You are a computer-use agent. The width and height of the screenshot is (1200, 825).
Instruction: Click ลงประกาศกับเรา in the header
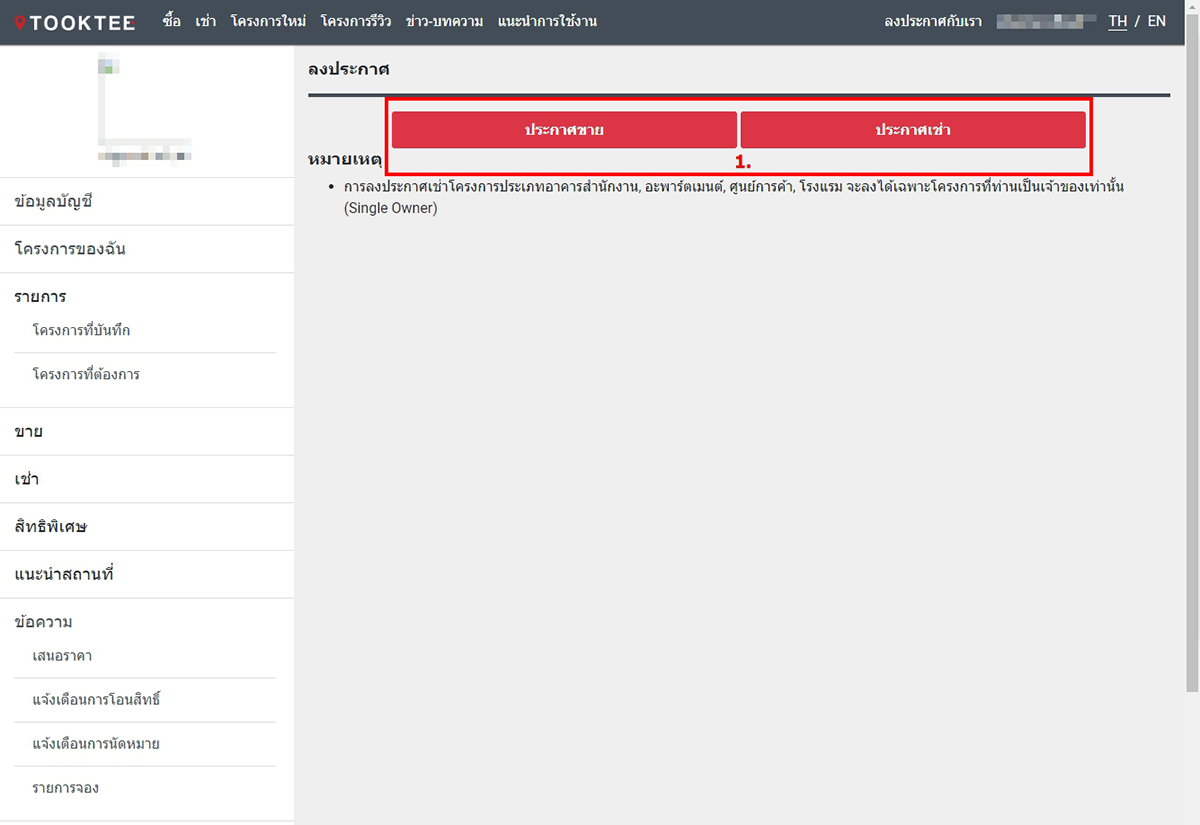[x=933, y=21]
